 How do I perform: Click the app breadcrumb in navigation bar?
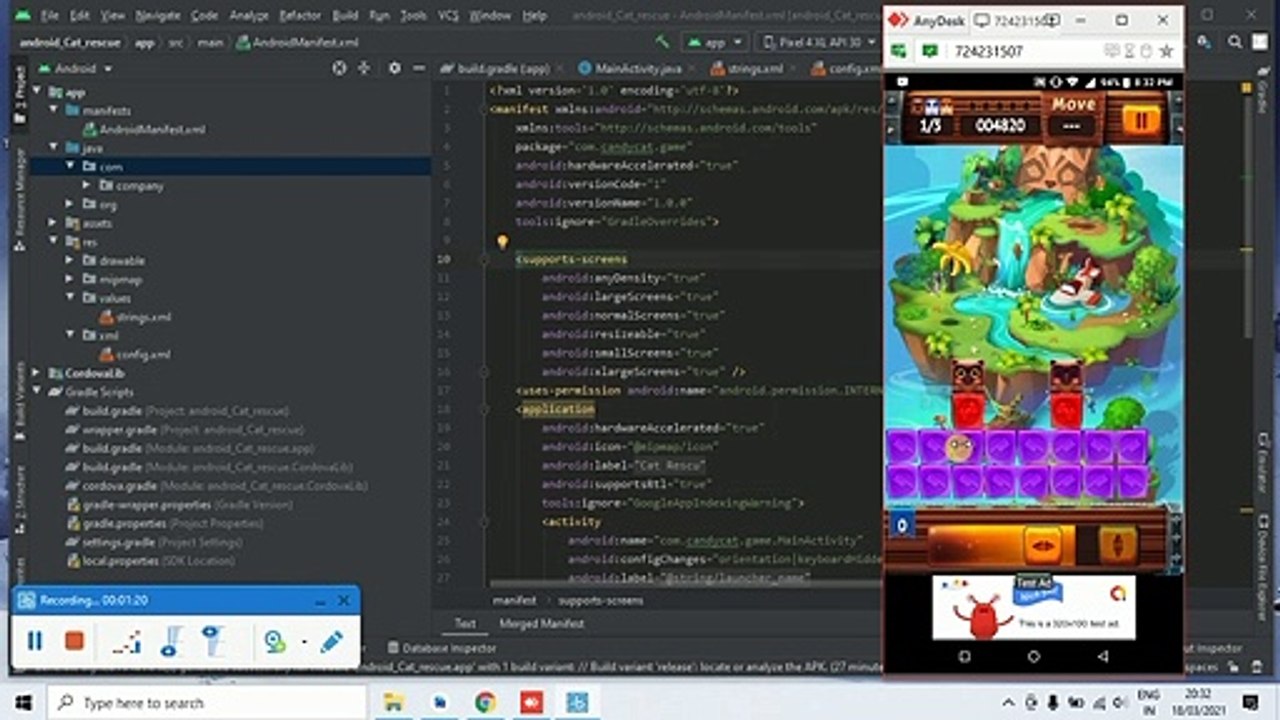[x=145, y=42]
